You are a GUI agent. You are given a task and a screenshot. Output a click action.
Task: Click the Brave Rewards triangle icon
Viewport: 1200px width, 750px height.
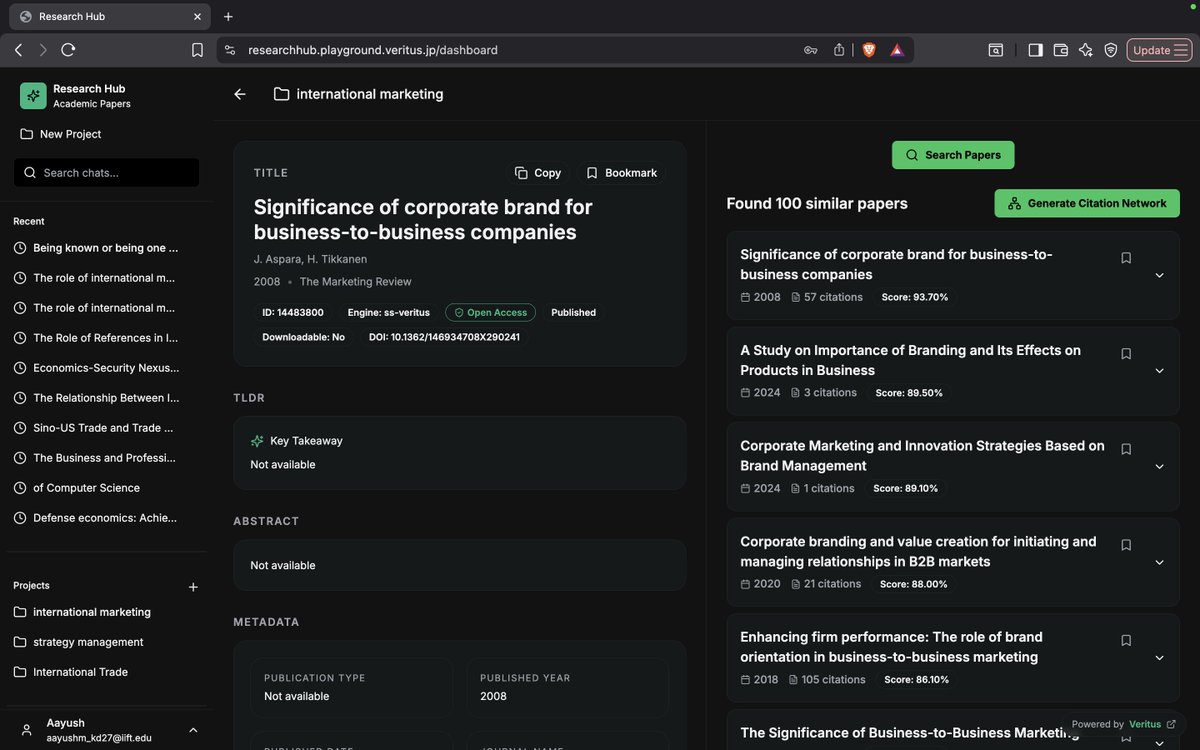897,50
